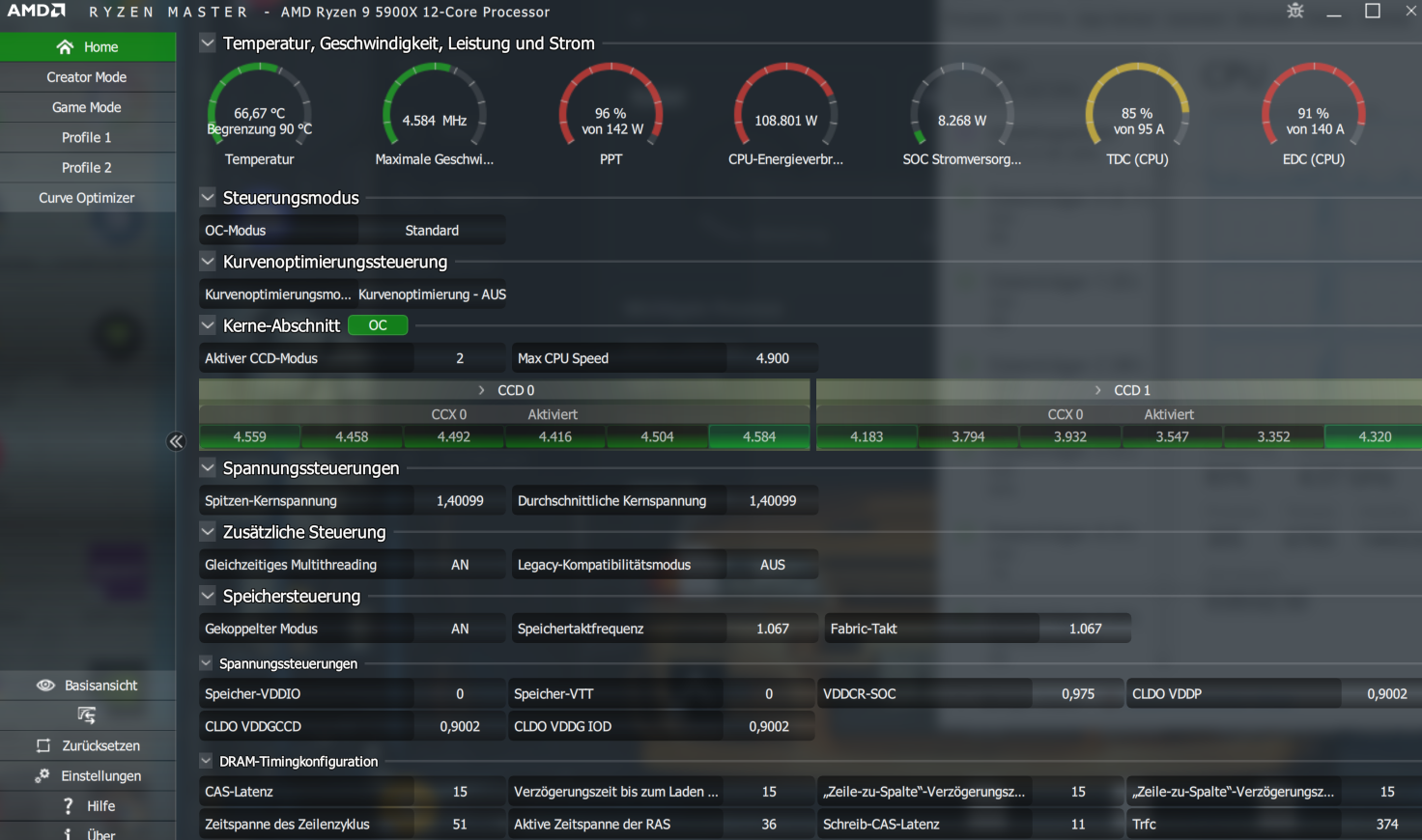Screen dimensions: 1422x840
Task: Collapse the Steuerungsmodus section
Action: (x=208, y=197)
